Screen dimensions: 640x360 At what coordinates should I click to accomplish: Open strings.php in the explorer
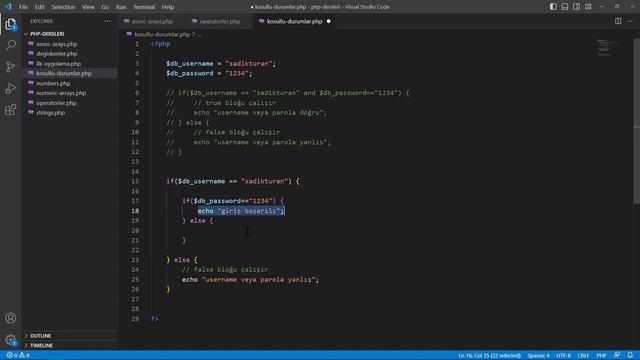(x=69, y=113)
